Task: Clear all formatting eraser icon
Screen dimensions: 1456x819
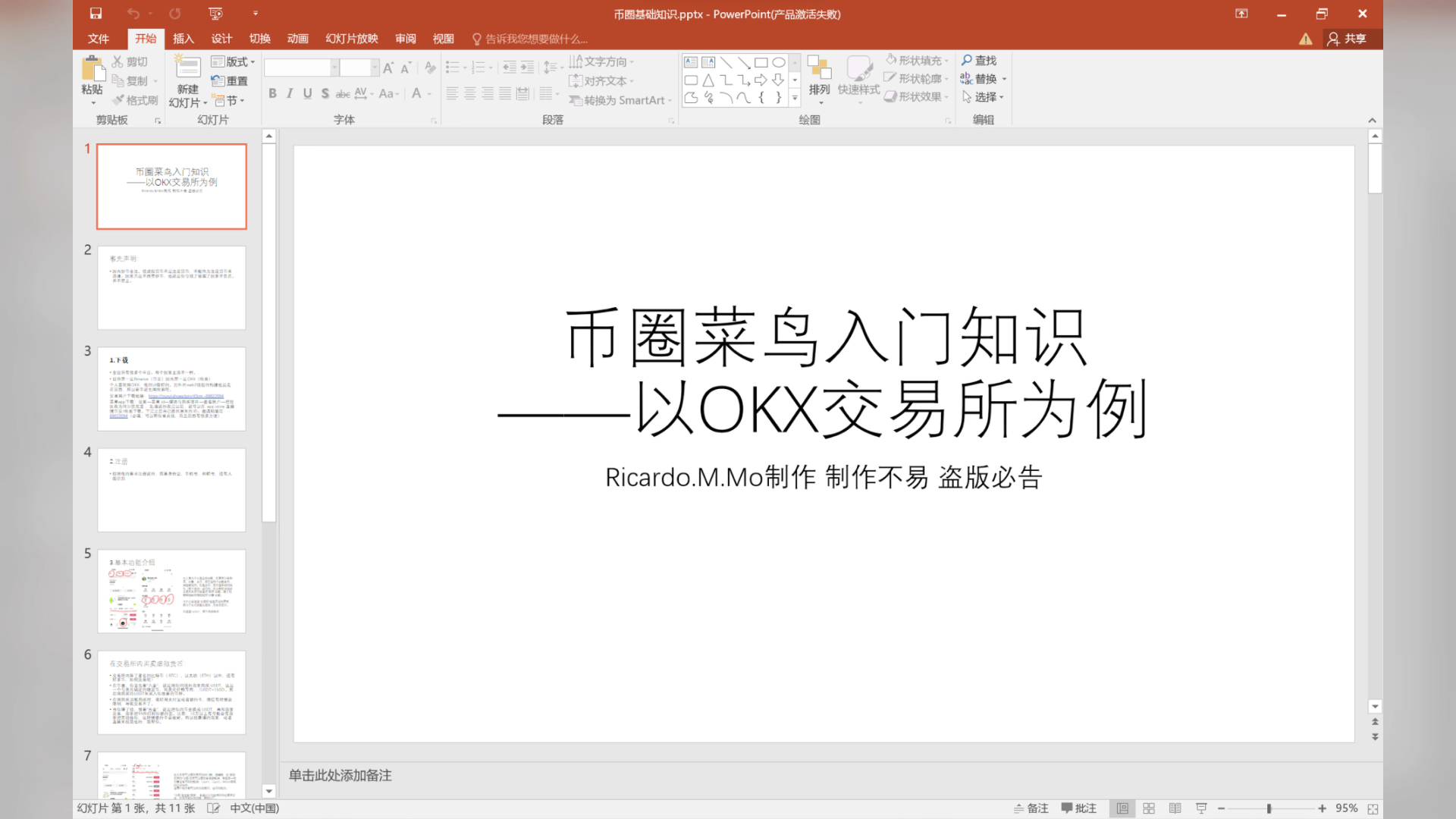Action: point(430,68)
